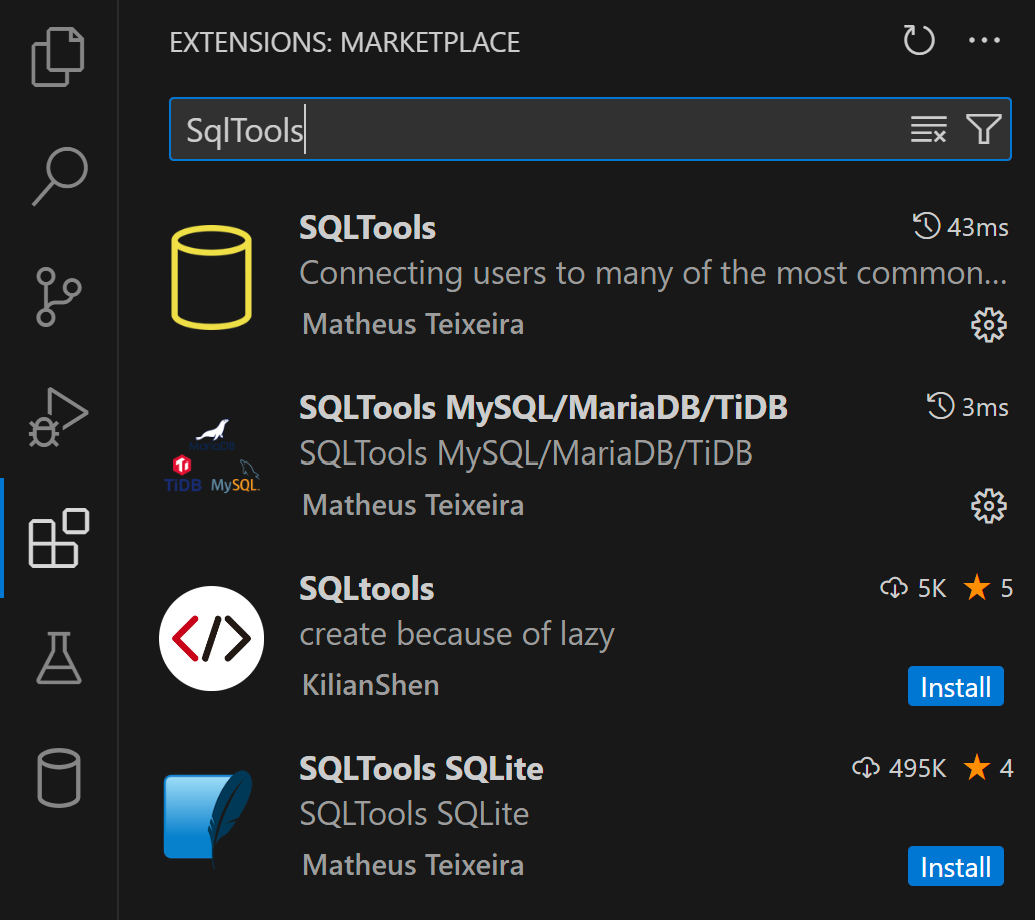Open the Explorer view in the activity bar
The image size is (1035, 920).
(58, 57)
